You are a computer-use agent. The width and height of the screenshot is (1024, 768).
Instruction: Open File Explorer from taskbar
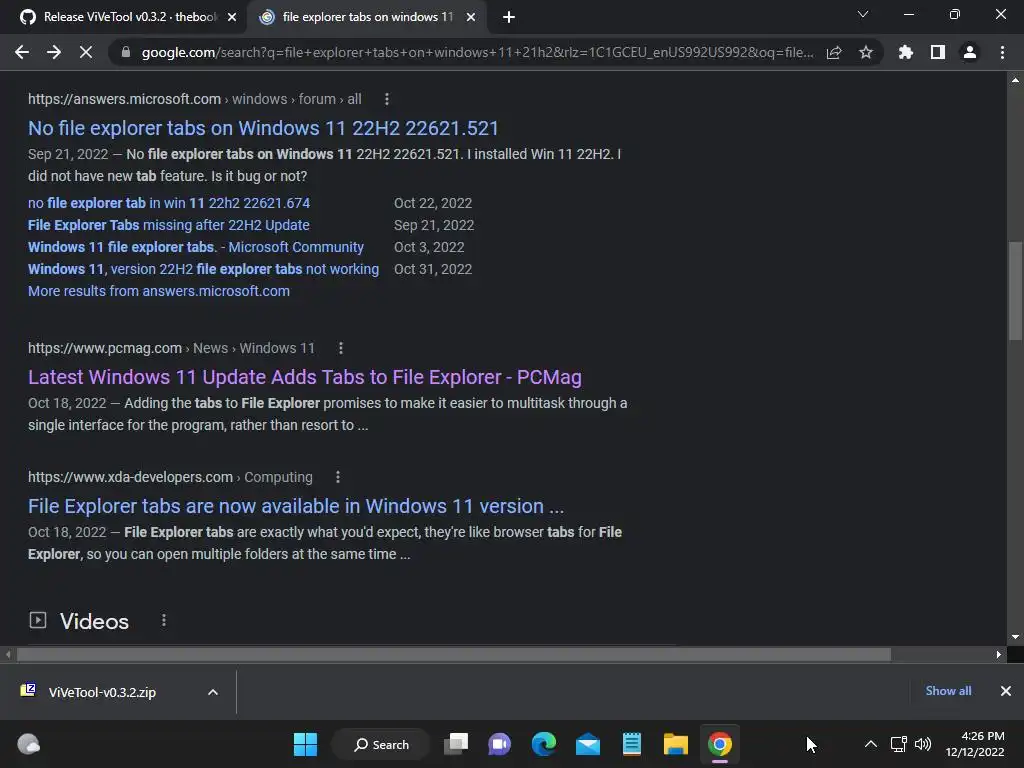coord(676,744)
